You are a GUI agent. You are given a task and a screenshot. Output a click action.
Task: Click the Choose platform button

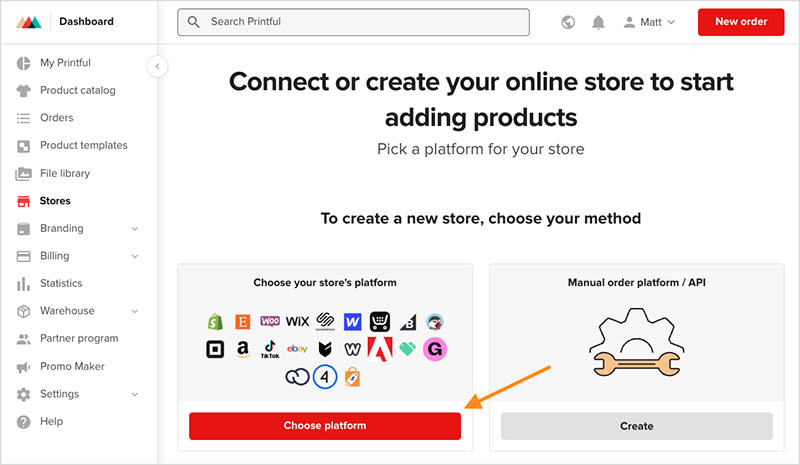point(324,426)
